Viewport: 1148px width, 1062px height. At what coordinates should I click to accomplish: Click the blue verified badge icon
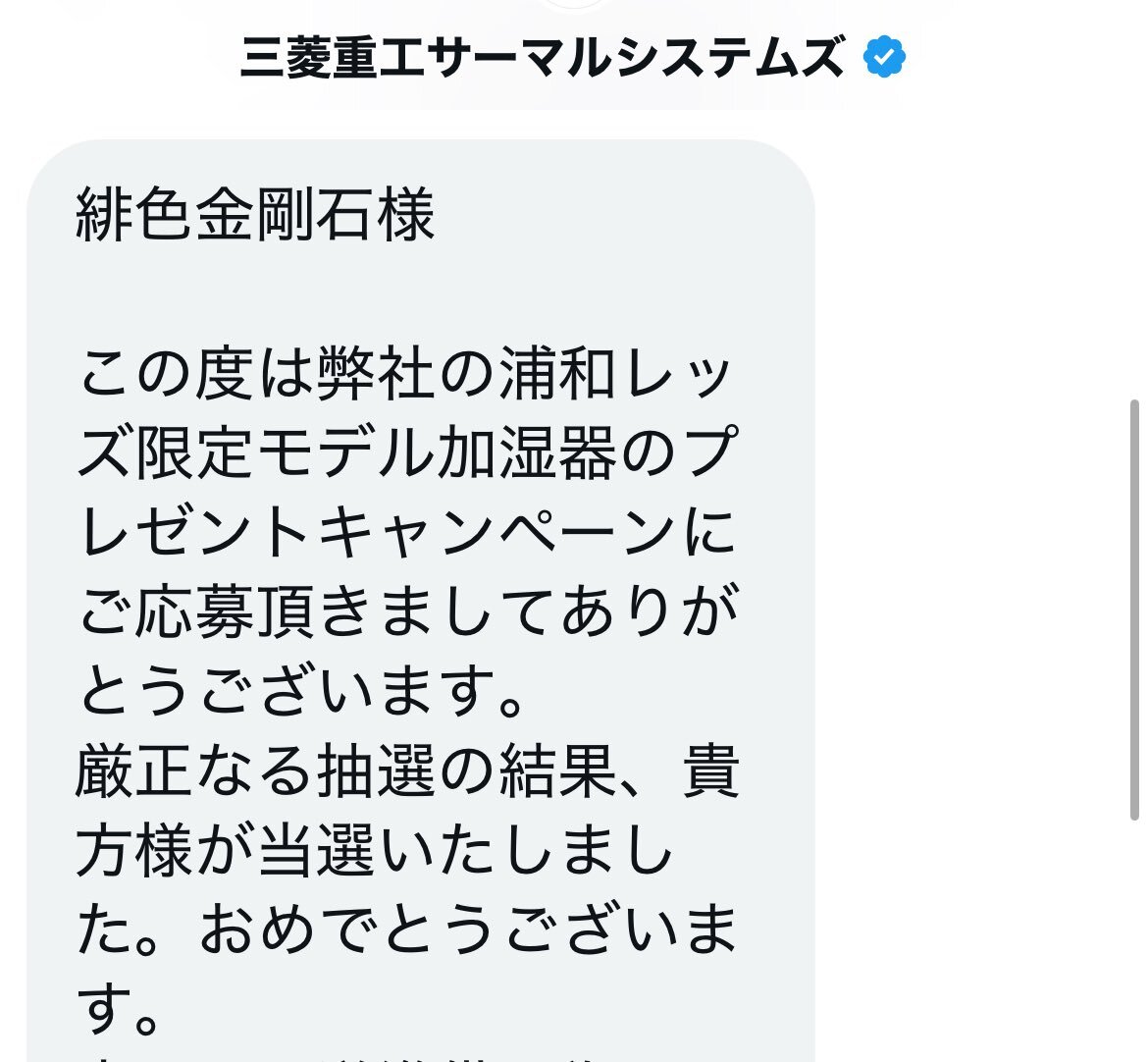884,56
